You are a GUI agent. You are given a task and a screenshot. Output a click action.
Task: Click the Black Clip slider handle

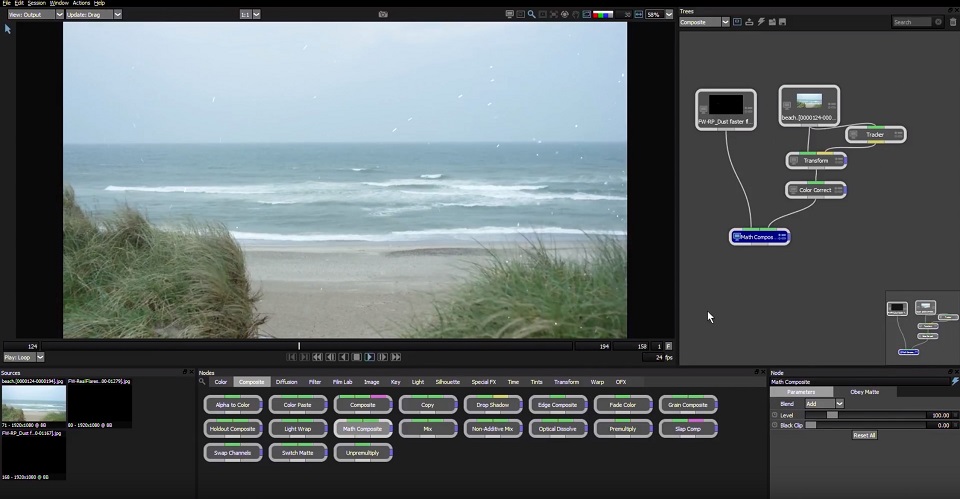tap(811, 425)
